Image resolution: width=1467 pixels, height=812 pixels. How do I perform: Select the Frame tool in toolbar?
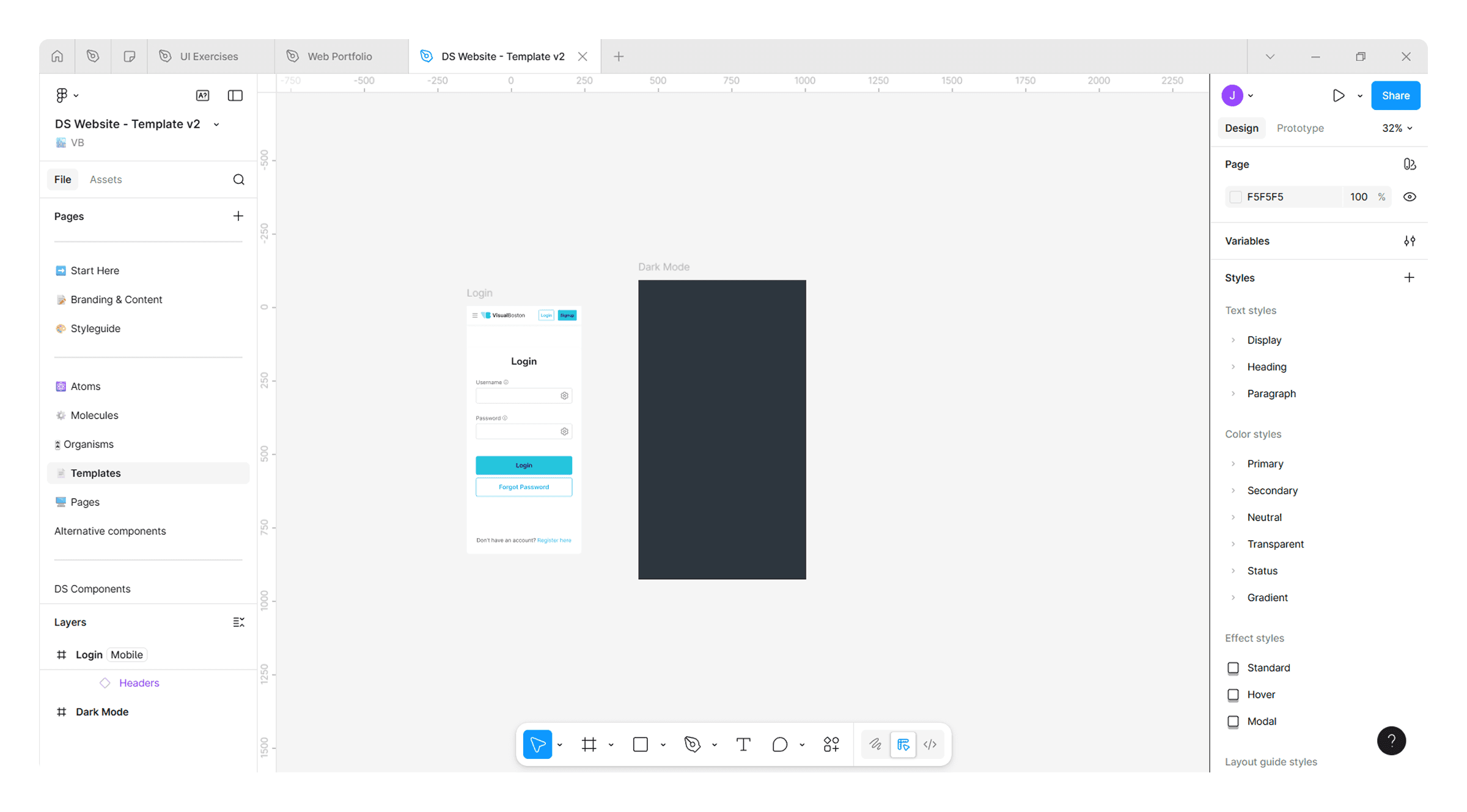pyautogui.click(x=589, y=744)
